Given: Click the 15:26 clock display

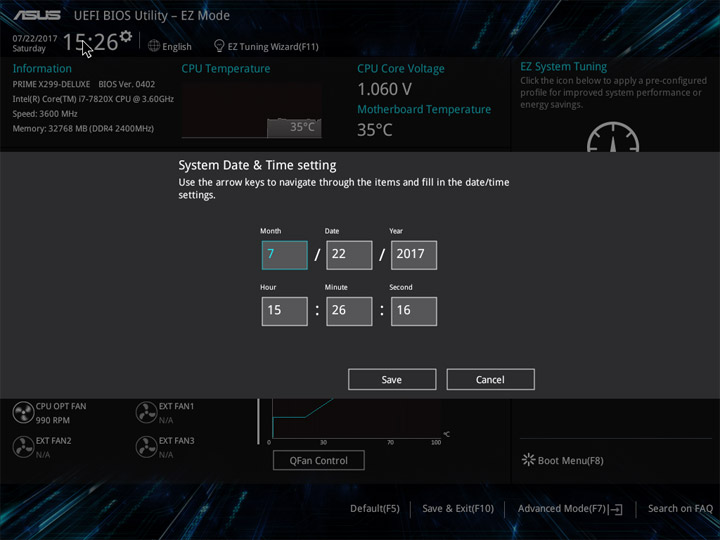Looking at the screenshot, I should click(90, 42).
